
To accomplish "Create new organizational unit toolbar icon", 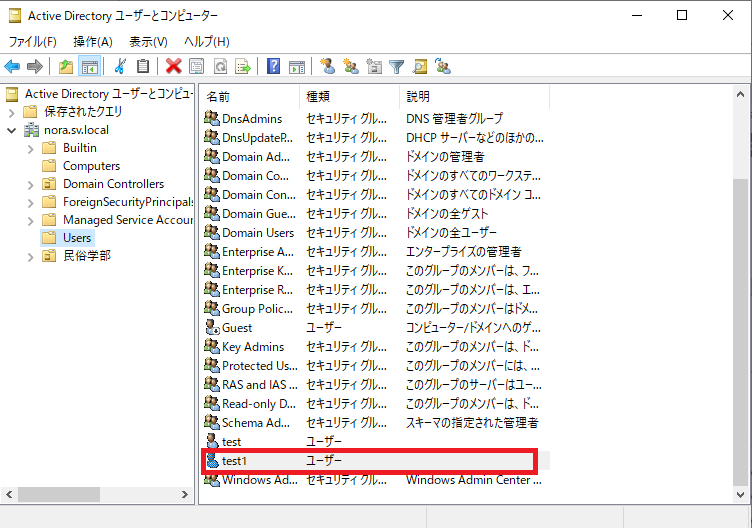I will [x=374, y=66].
